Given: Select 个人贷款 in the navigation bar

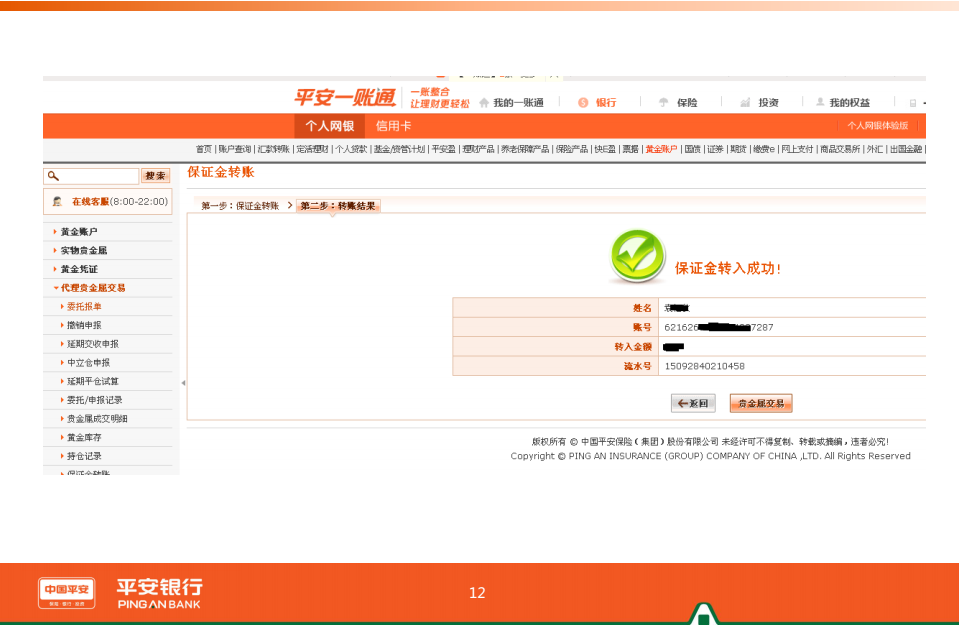Looking at the screenshot, I should (351, 149).
